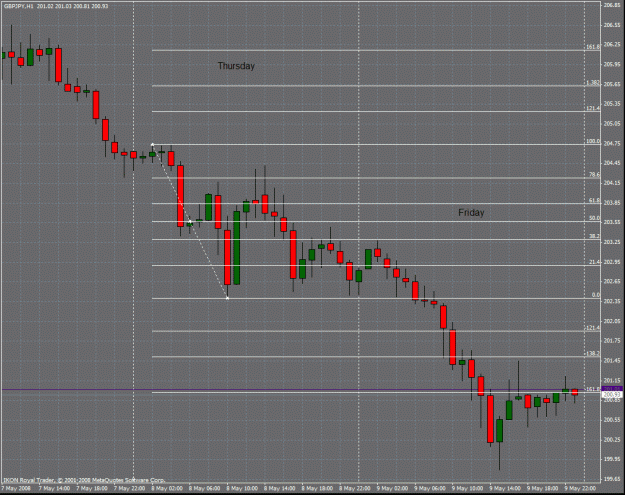The height and width of the screenshot is (495, 625).
Task: Click the 200.55 price axis value
Action: coord(612,420)
